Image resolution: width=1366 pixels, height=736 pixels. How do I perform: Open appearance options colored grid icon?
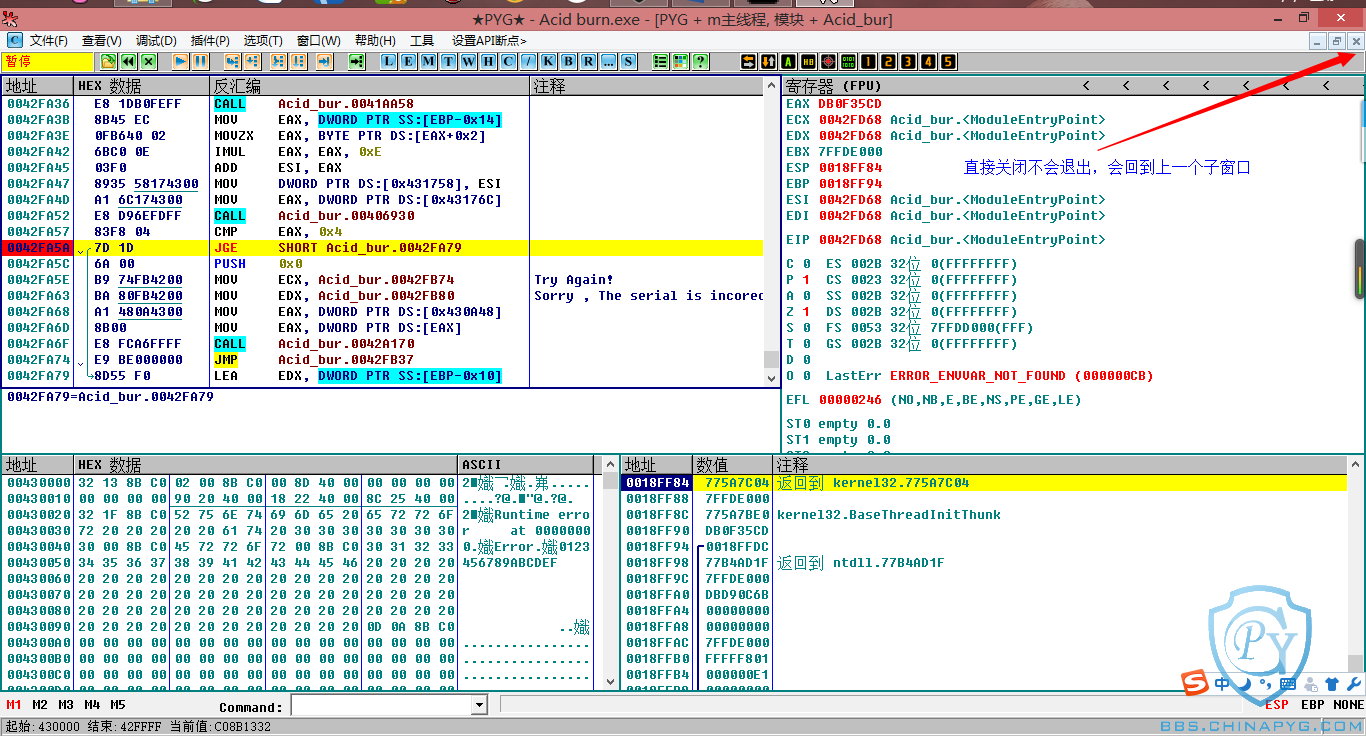(x=680, y=61)
